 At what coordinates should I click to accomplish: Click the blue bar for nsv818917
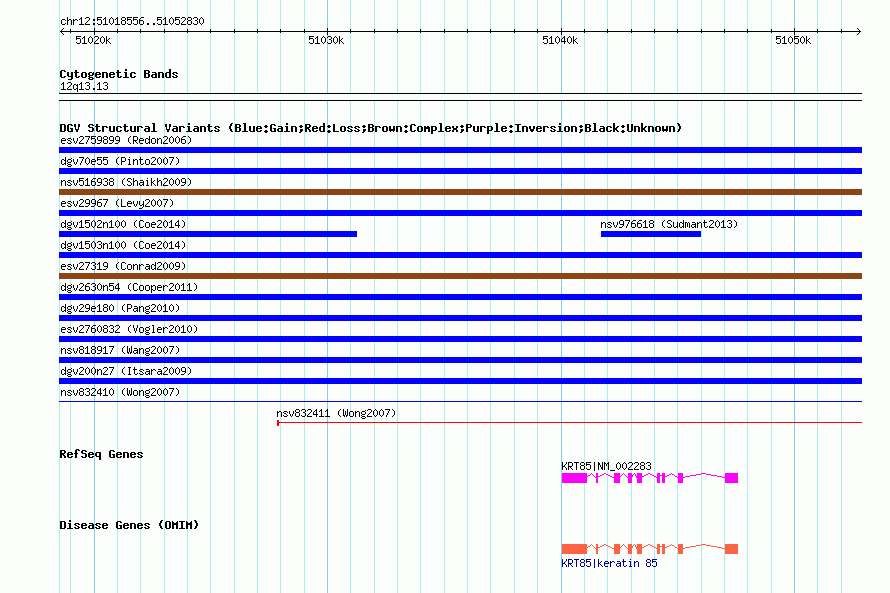(460, 360)
